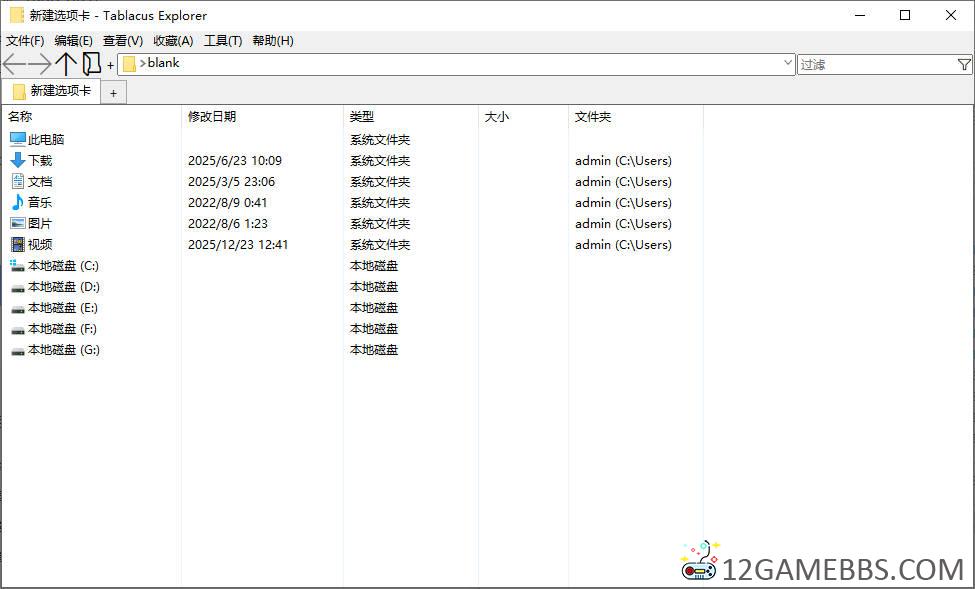Click inside the 过滤 filter input box

click(870, 63)
